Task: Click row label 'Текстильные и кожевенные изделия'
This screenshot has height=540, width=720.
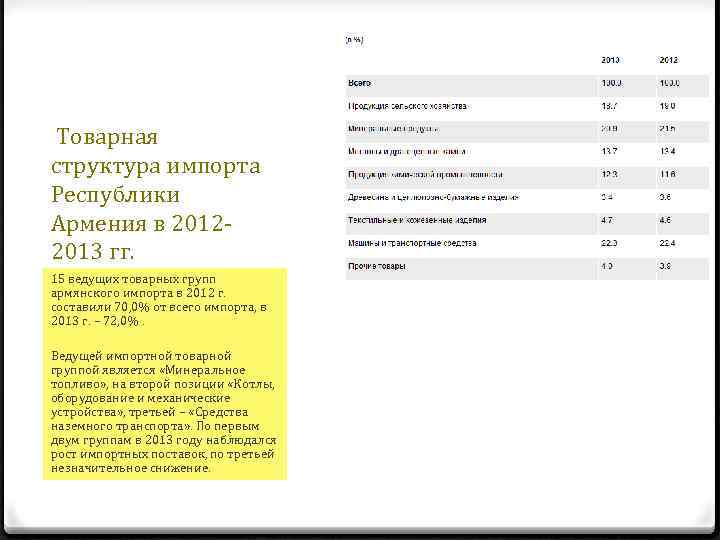Action: tap(417, 220)
